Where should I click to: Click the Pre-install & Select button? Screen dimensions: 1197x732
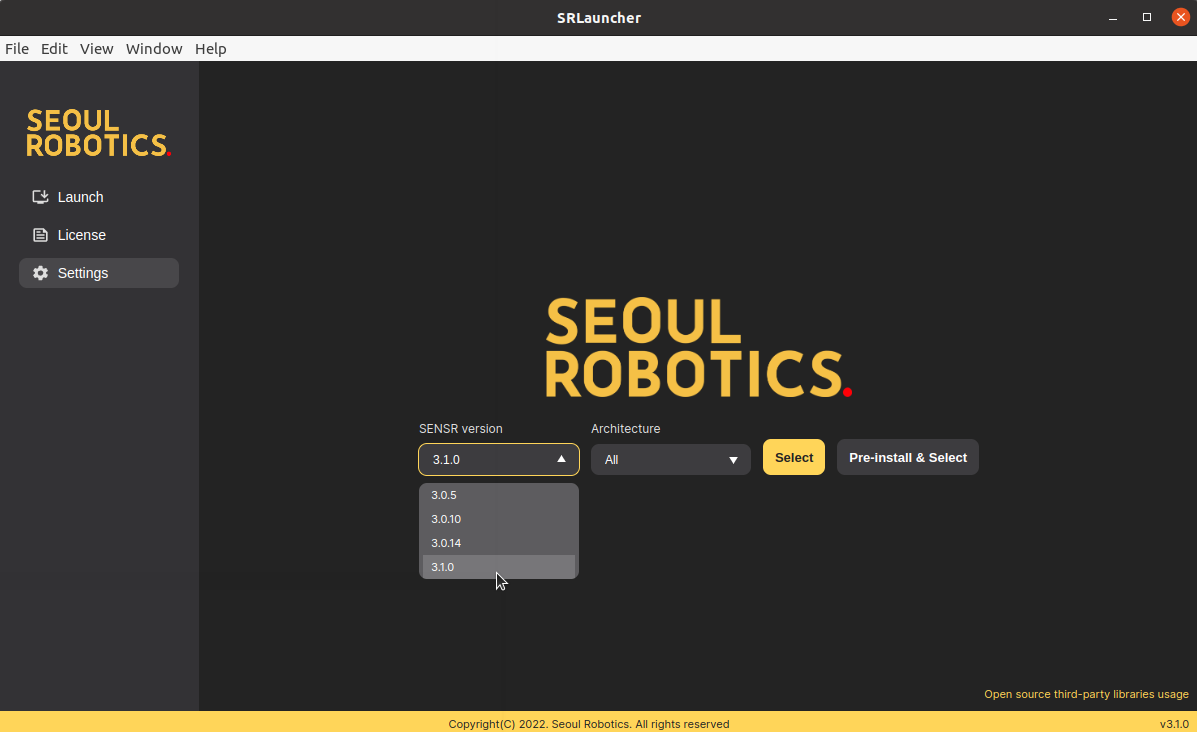pos(908,457)
